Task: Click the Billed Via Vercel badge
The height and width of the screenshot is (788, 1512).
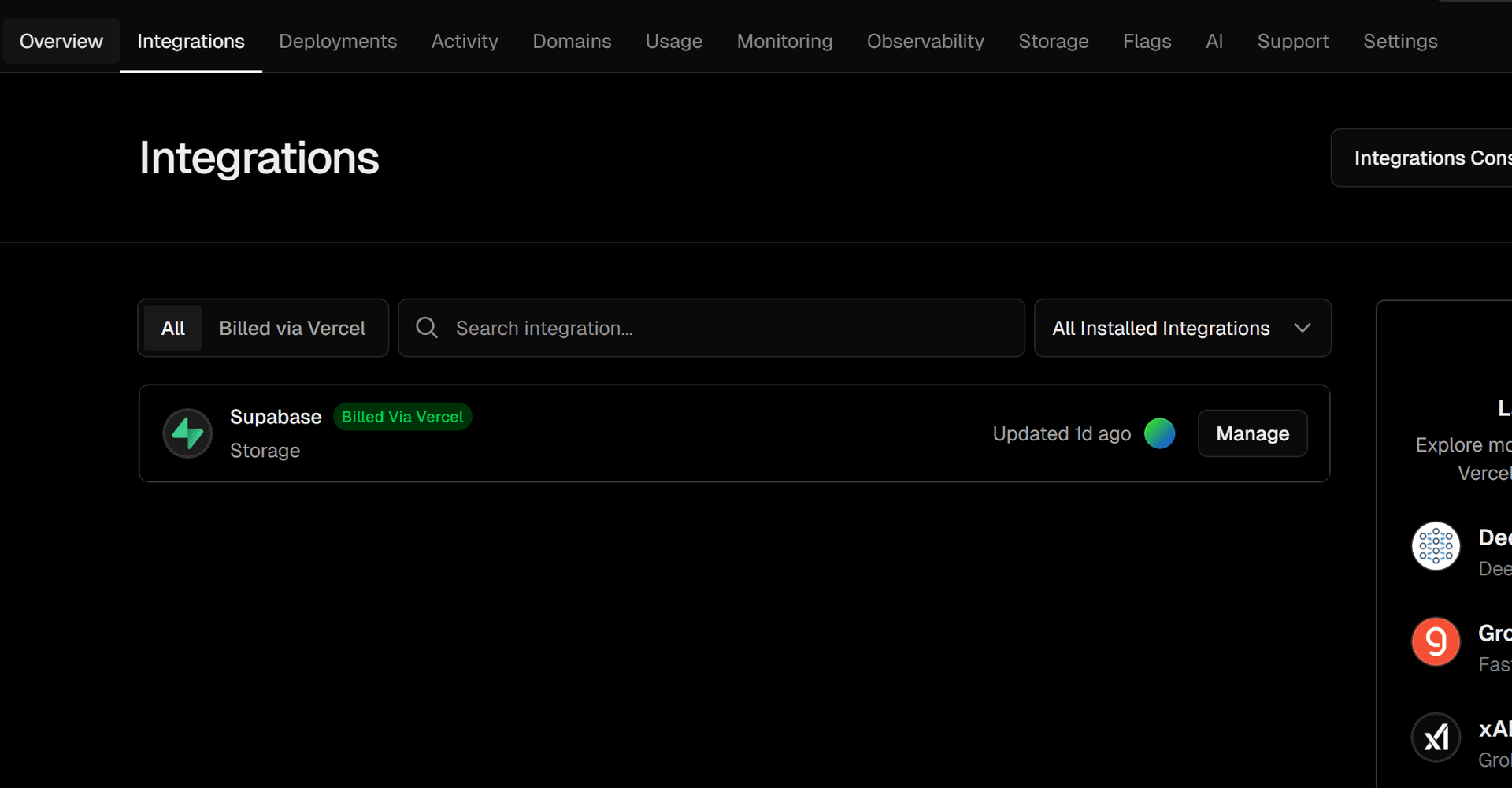Action: click(x=402, y=417)
